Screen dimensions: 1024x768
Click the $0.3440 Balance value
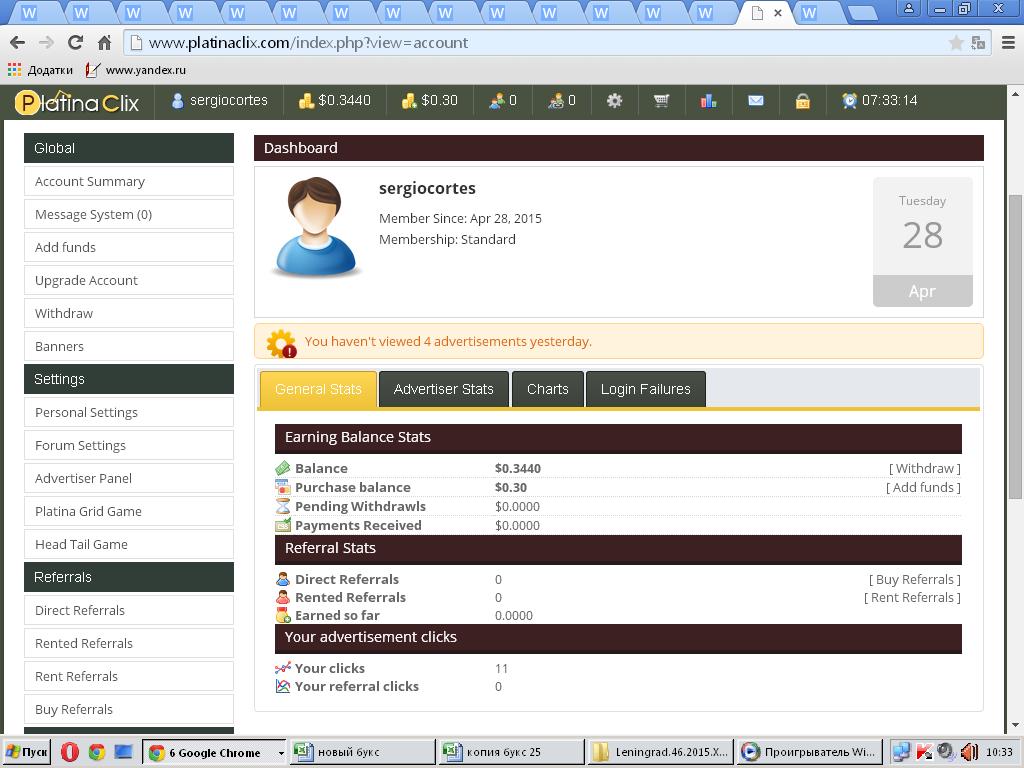[x=518, y=468]
